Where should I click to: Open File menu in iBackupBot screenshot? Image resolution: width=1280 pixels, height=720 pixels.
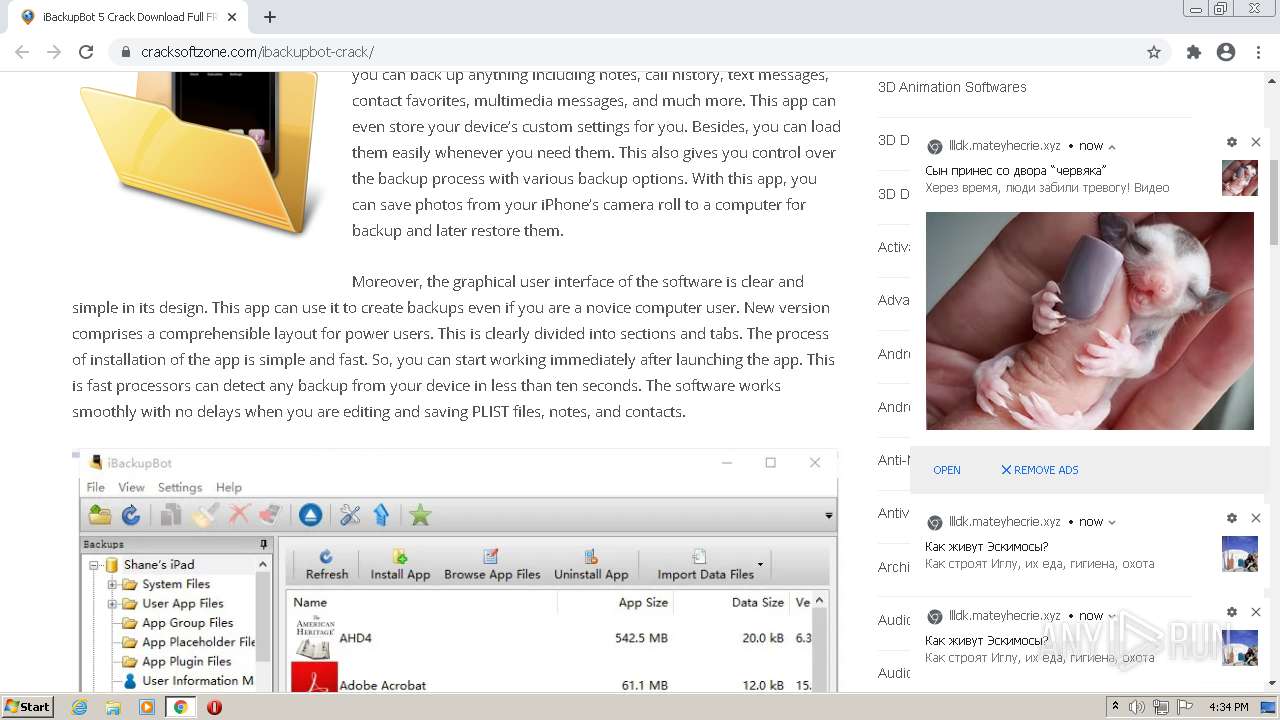[x=96, y=487]
